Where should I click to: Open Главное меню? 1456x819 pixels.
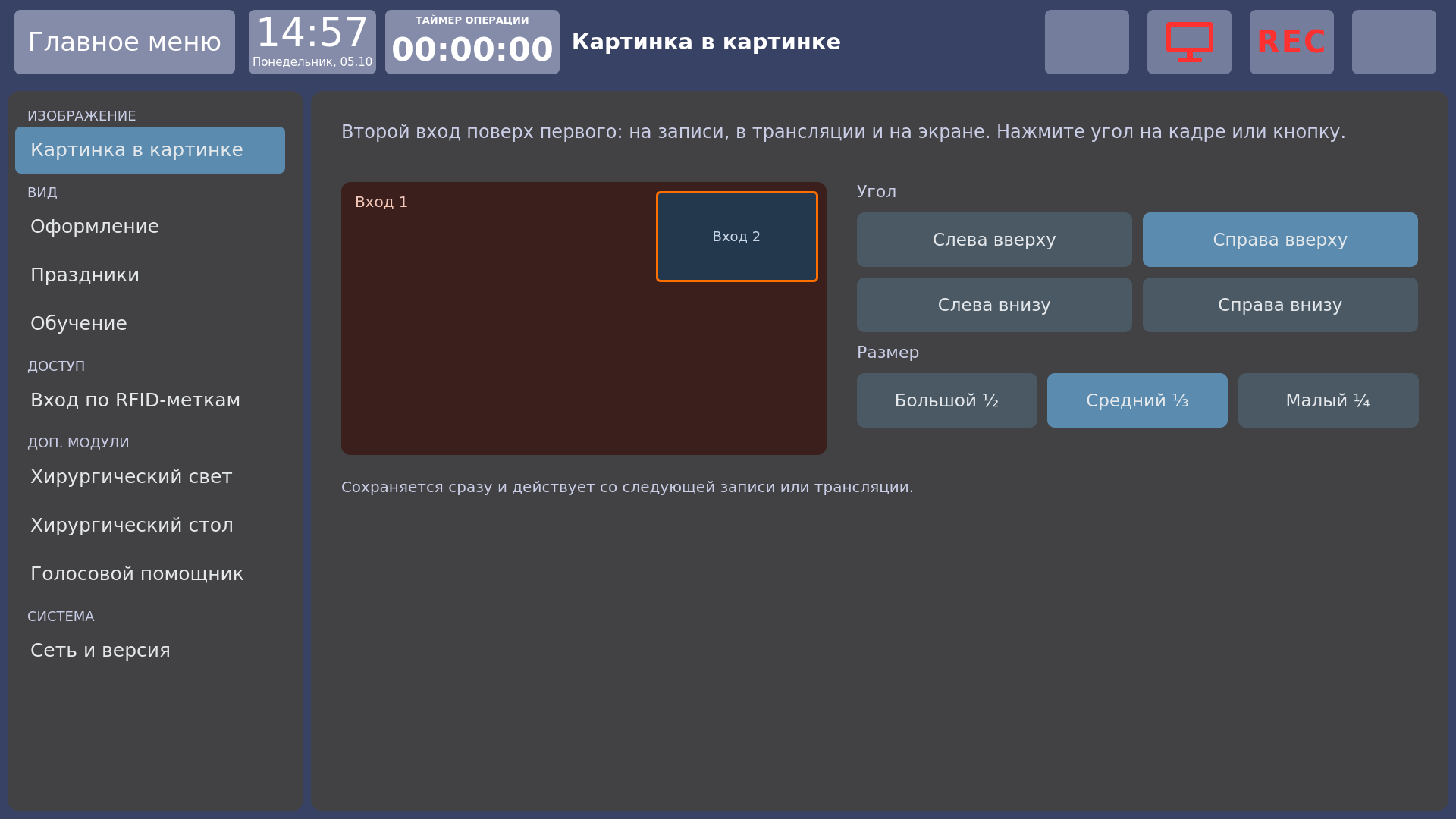pyautogui.click(x=124, y=42)
